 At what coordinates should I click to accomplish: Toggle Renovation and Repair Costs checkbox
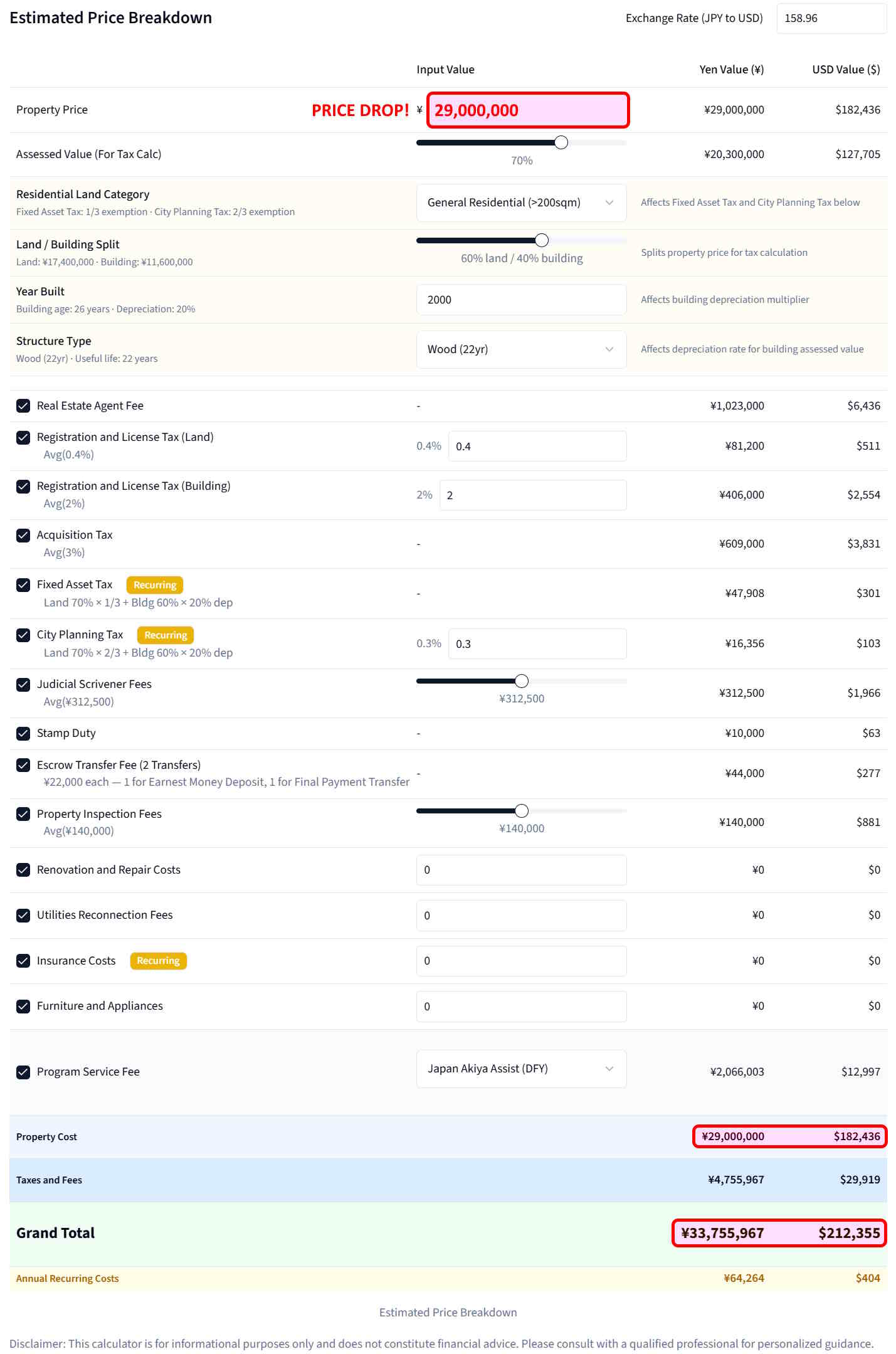point(23,870)
